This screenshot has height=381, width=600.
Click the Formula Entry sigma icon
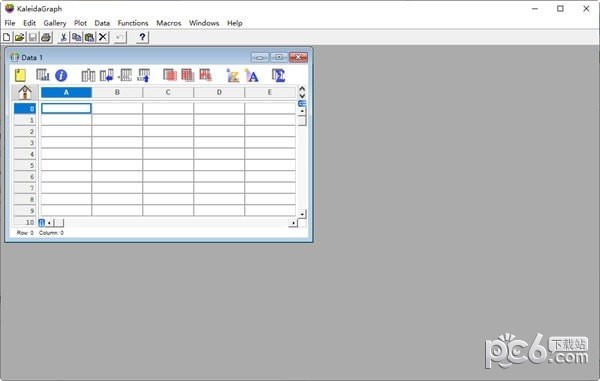278,75
